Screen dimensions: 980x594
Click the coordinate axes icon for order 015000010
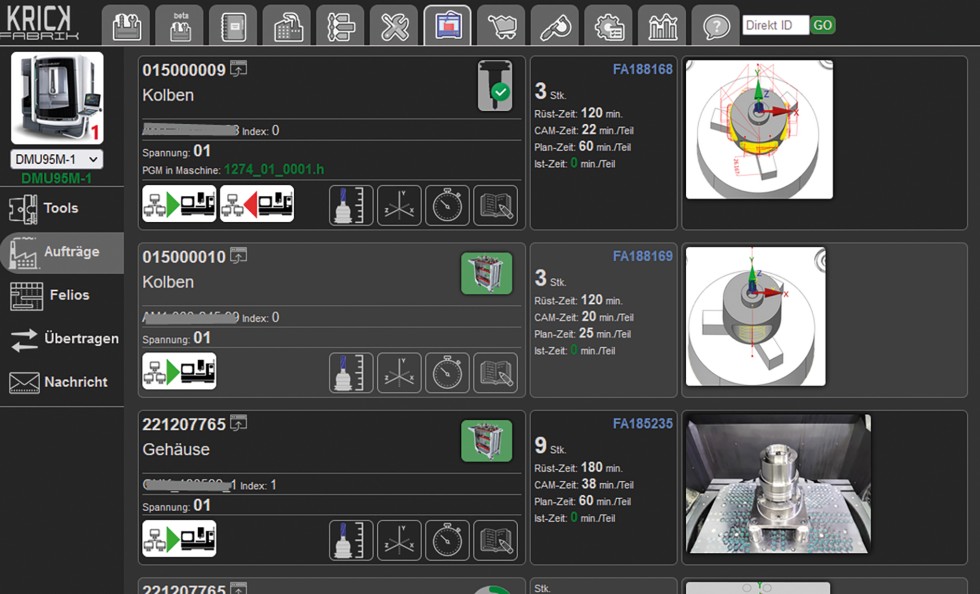pos(399,372)
